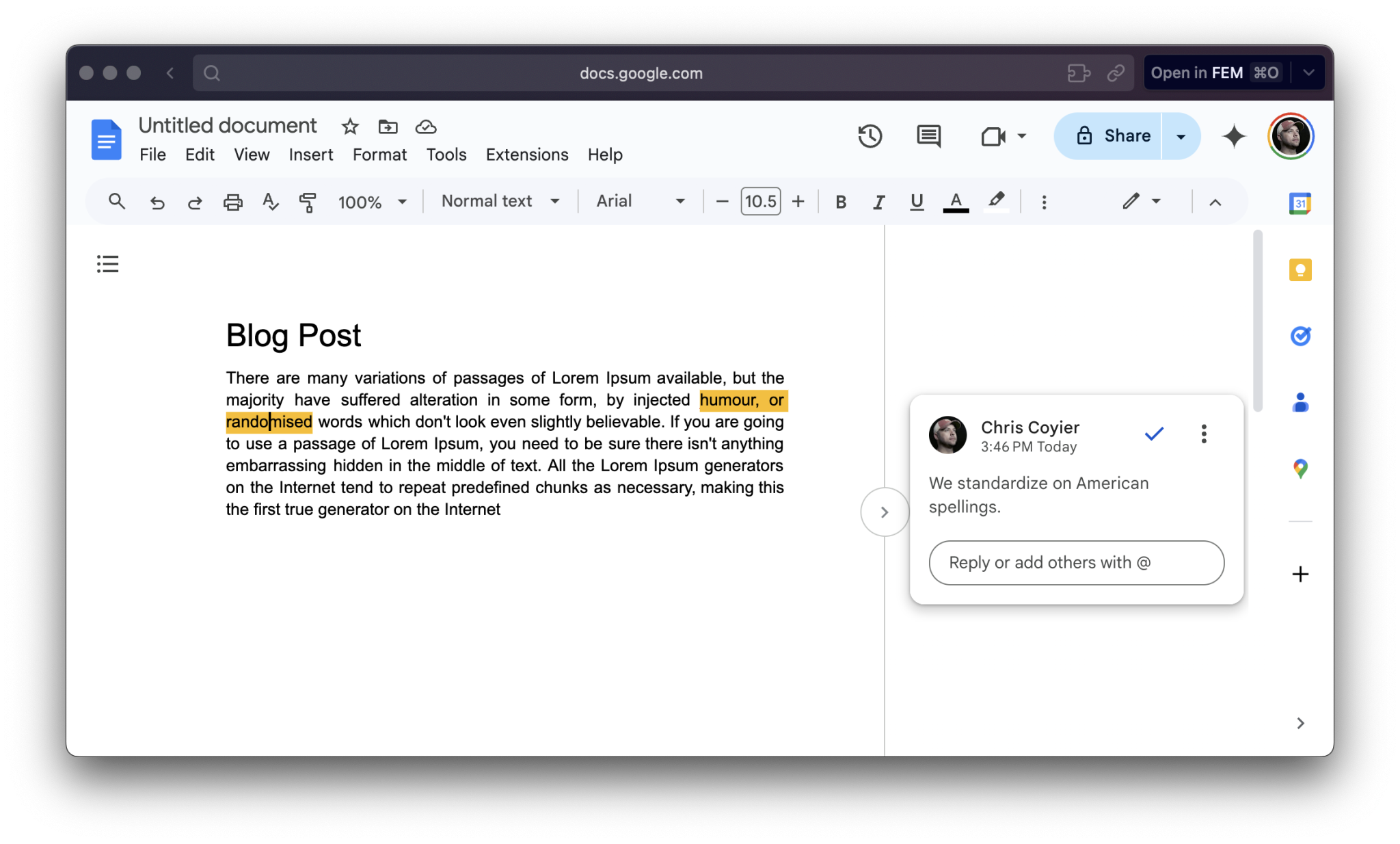Viewport: 1400px width, 844px height.
Task: Click the comment reply input field
Action: tap(1076, 562)
